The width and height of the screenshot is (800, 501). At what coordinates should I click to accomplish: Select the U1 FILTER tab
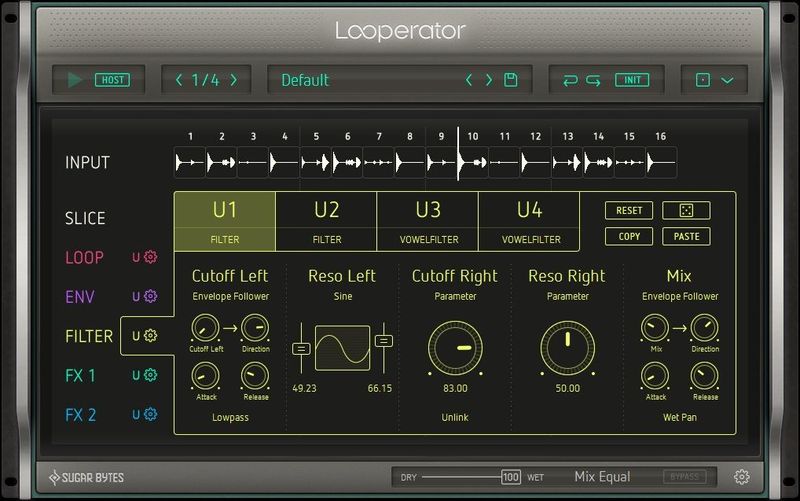pos(224,221)
